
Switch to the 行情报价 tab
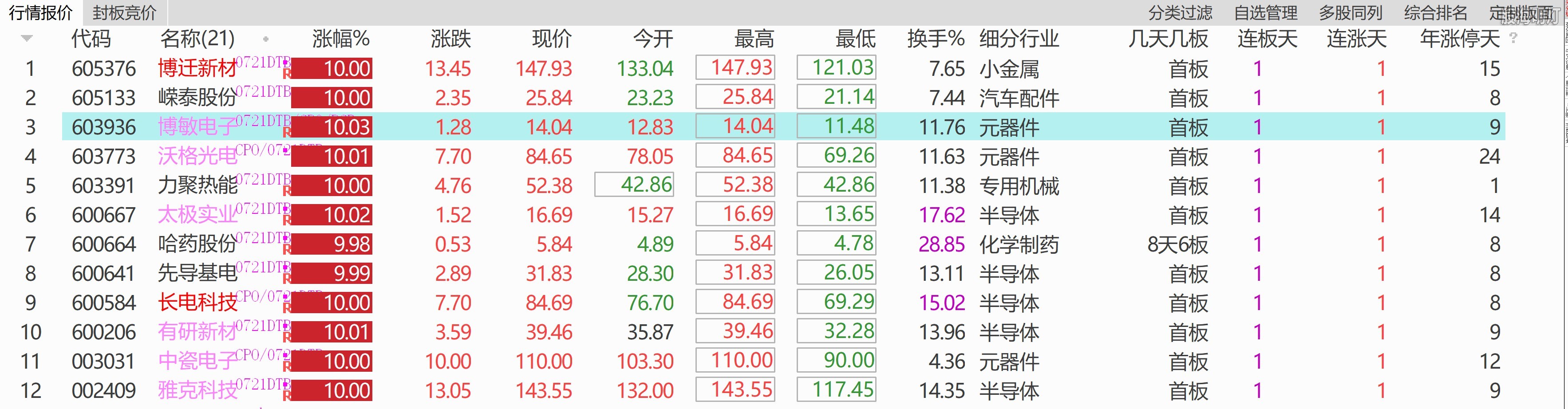click(41, 12)
